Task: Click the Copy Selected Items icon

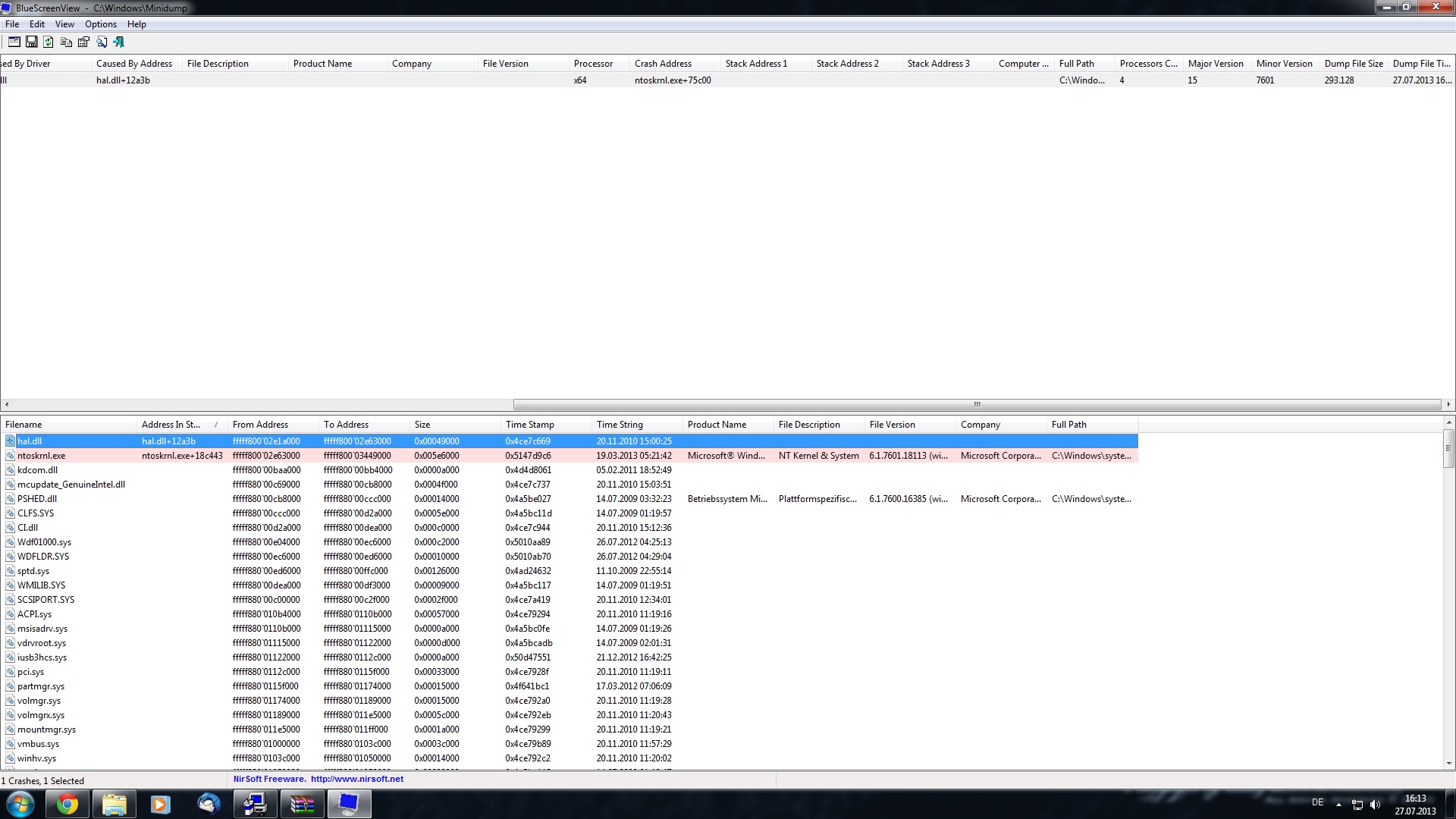Action: [66, 42]
